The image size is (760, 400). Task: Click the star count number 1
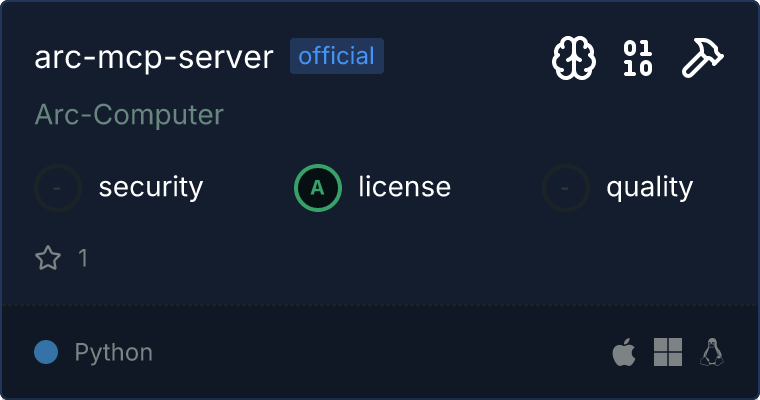coord(83,258)
